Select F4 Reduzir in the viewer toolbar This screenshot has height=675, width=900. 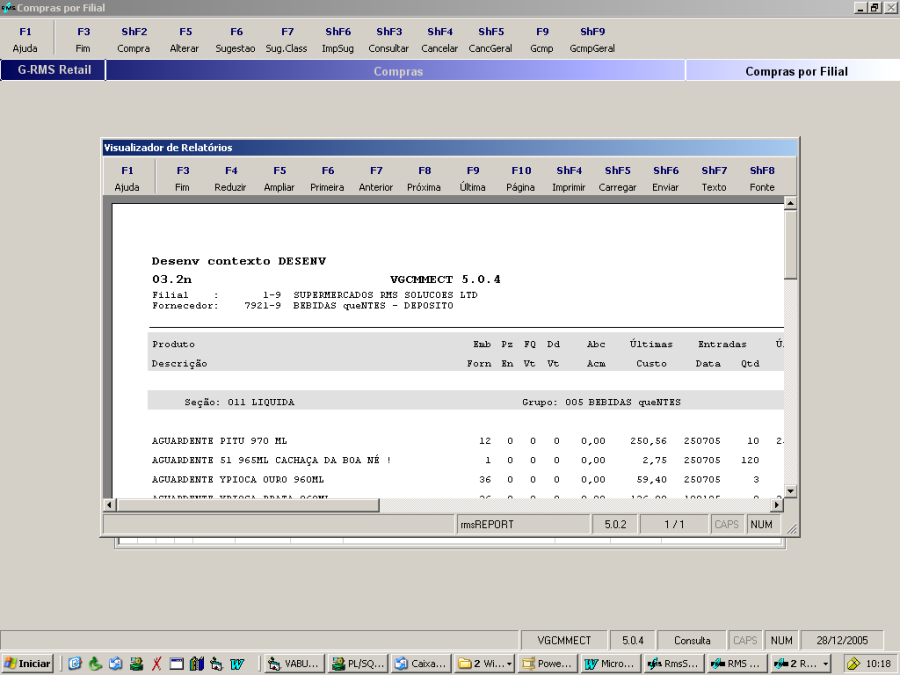point(230,179)
